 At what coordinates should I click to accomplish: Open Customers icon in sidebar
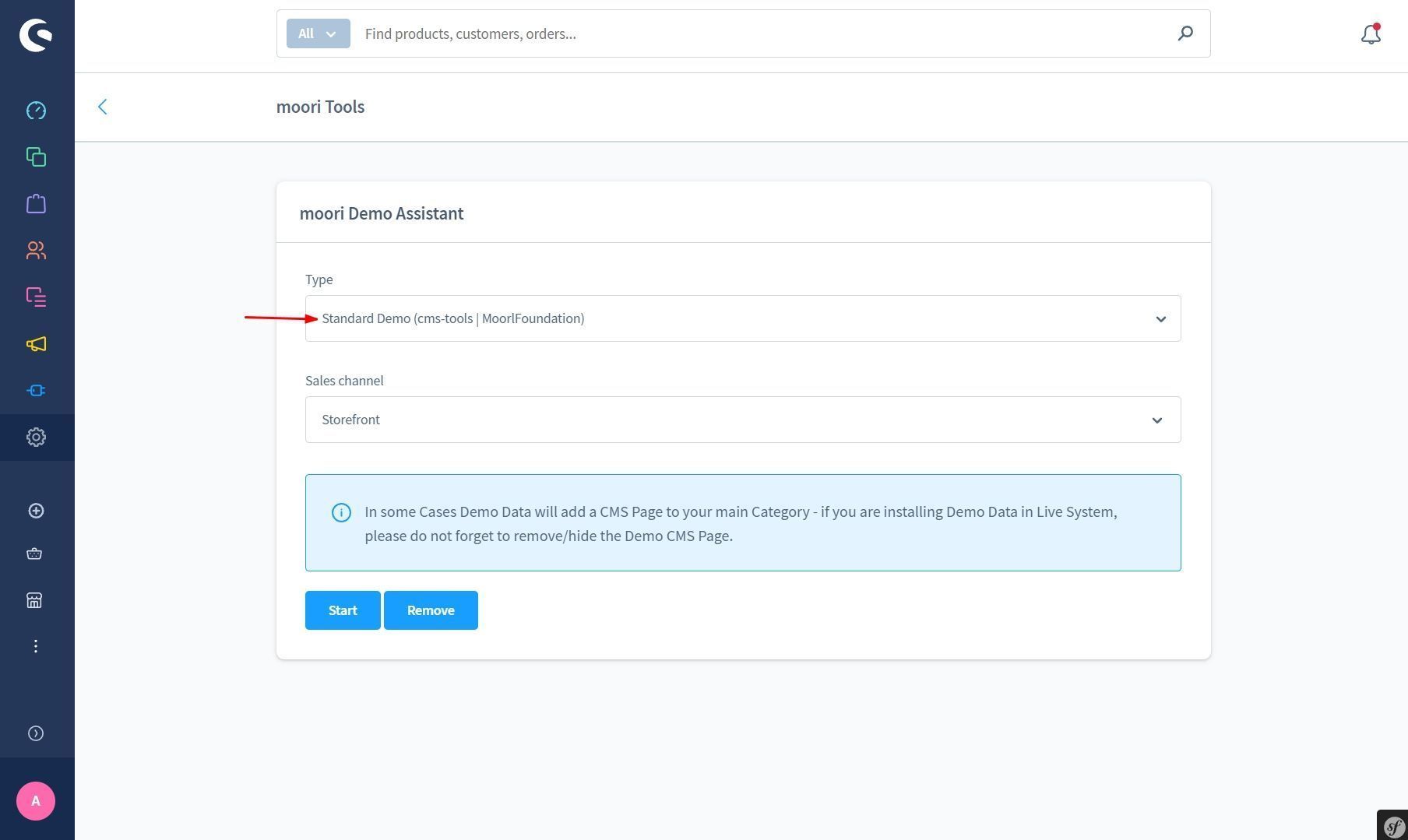pos(36,251)
